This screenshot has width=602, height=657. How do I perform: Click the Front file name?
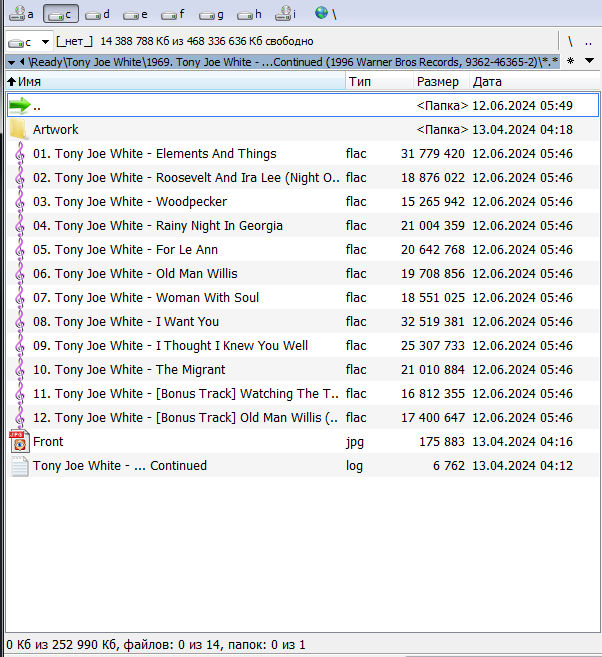[x=48, y=442]
